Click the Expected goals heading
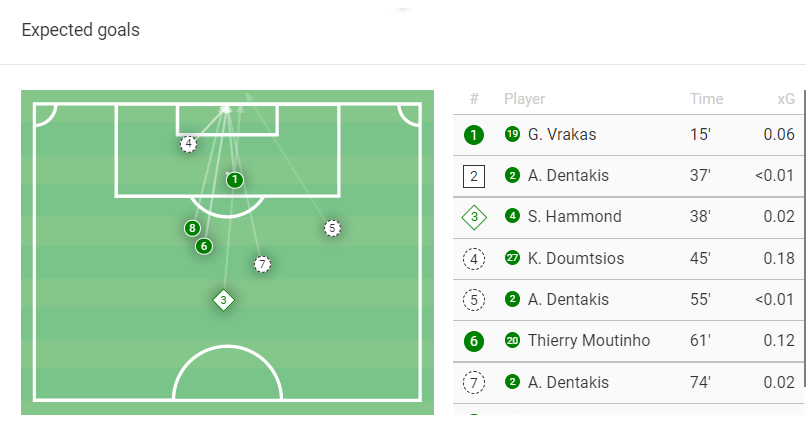 coord(81,30)
